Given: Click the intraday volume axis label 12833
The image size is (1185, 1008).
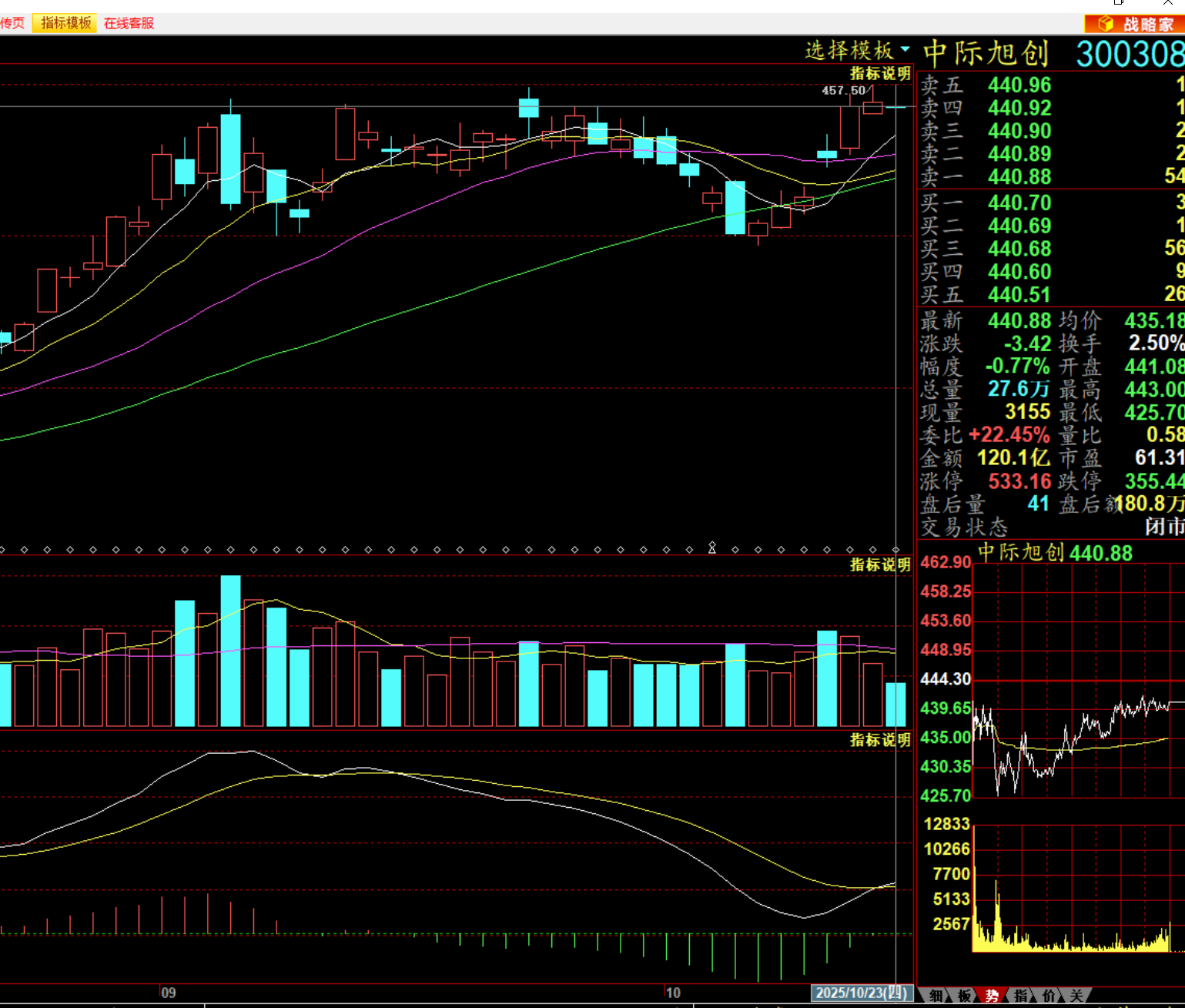Looking at the screenshot, I should click(947, 824).
